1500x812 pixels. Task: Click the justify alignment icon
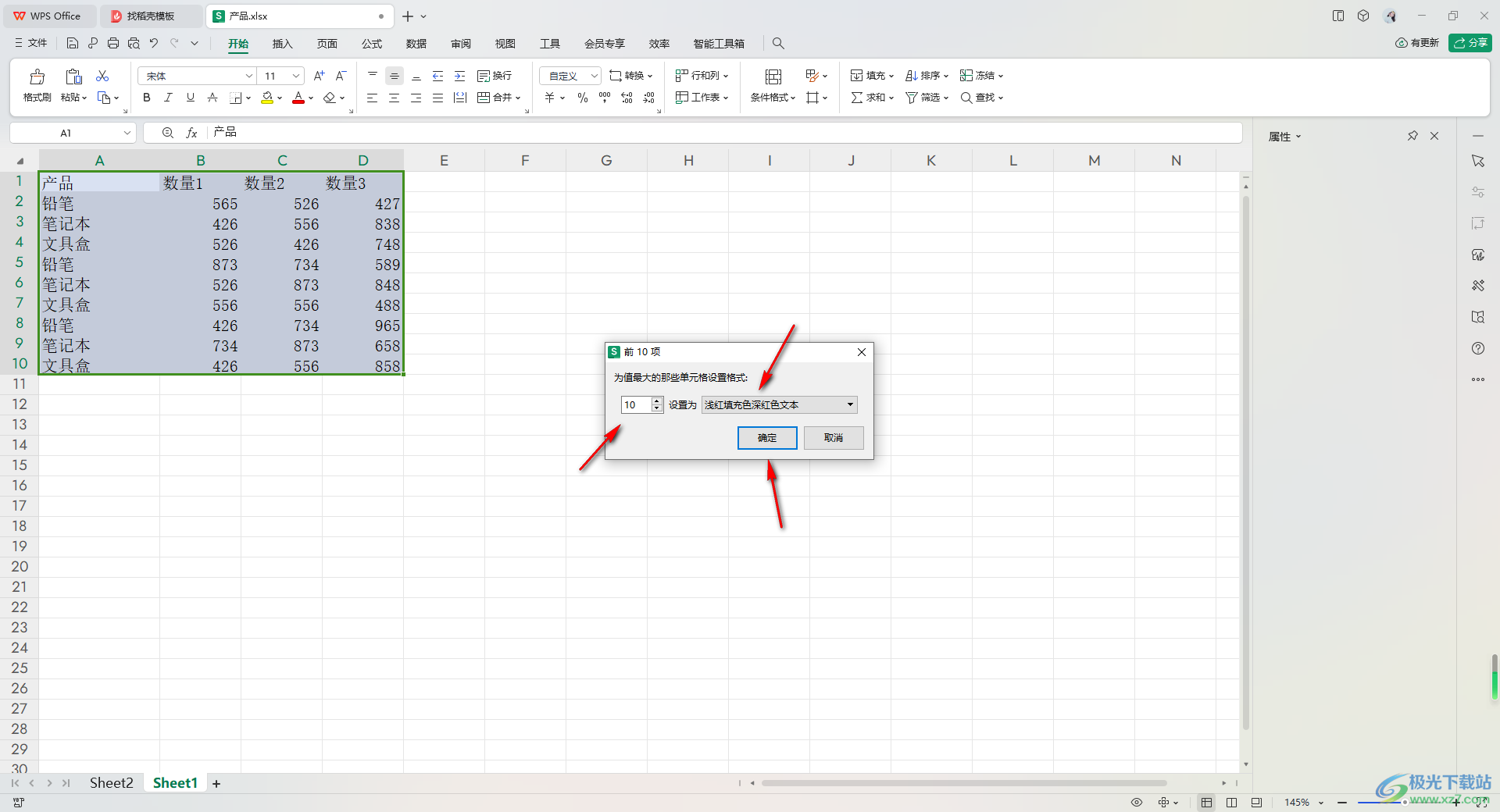(438, 98)
